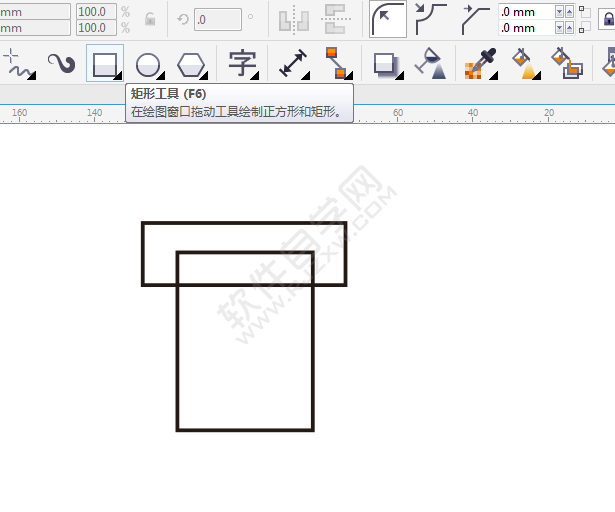Screen dimensions: 615x512
Task: Select the Text tool (字)
Action: 243,63
